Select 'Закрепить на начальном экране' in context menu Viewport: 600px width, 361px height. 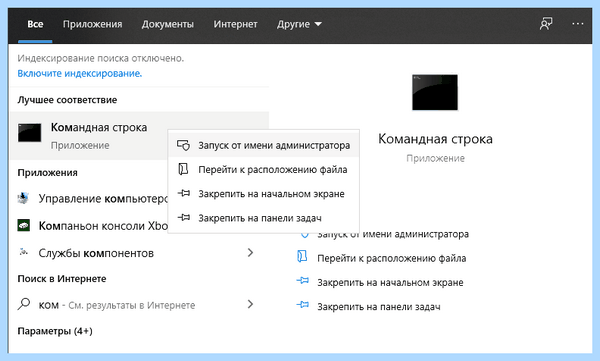tap(264, 194)
